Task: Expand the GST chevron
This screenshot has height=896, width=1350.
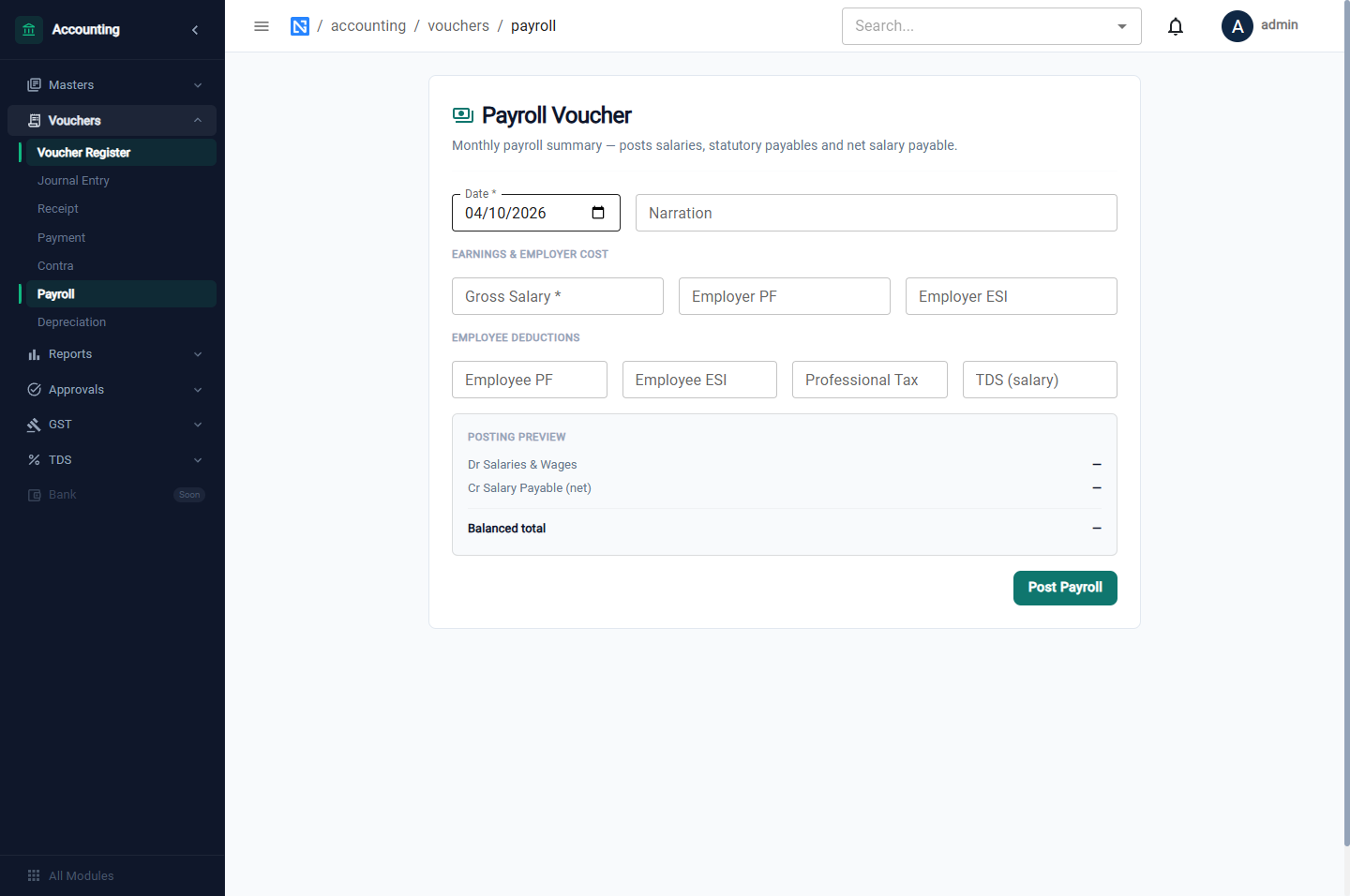Action: (x=198, y=425)
